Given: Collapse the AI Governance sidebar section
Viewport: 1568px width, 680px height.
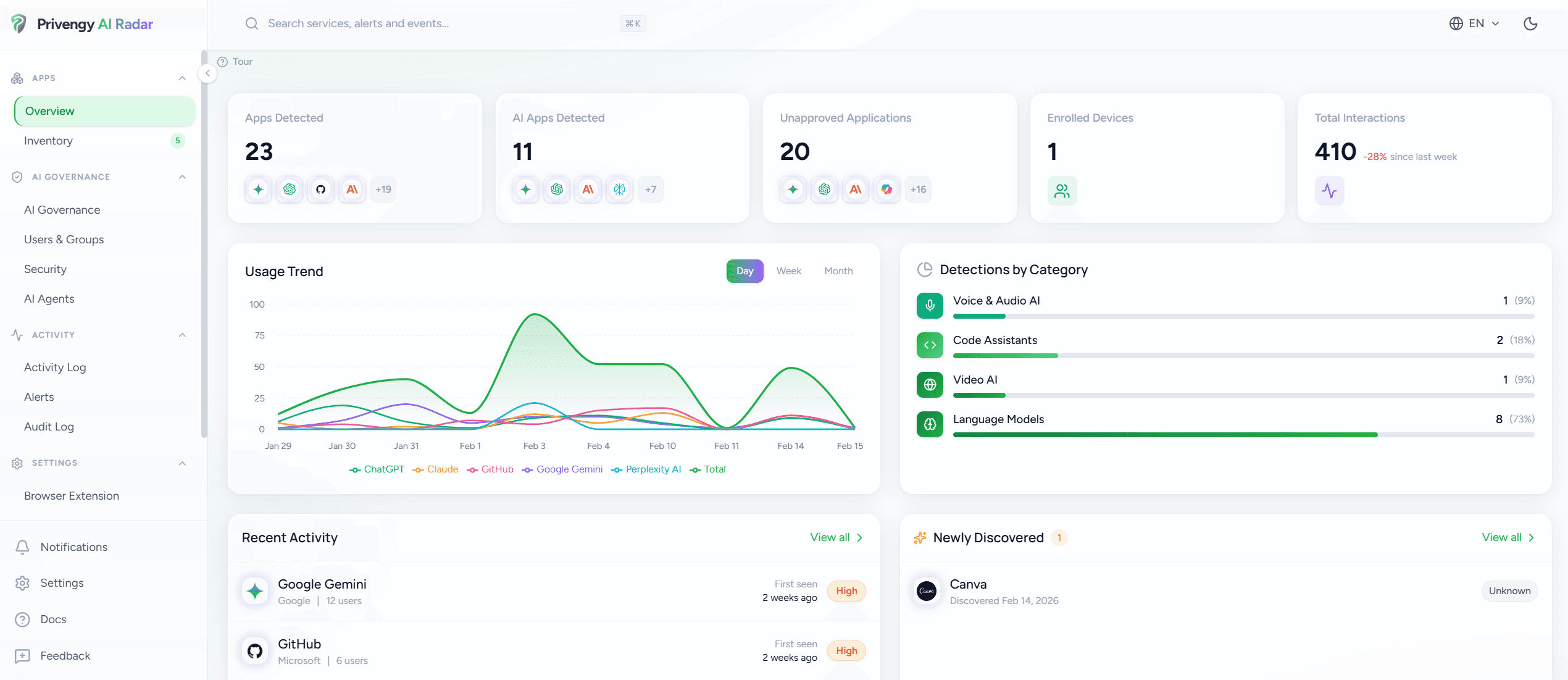Looking at the screenshot, I should (182, 177).
